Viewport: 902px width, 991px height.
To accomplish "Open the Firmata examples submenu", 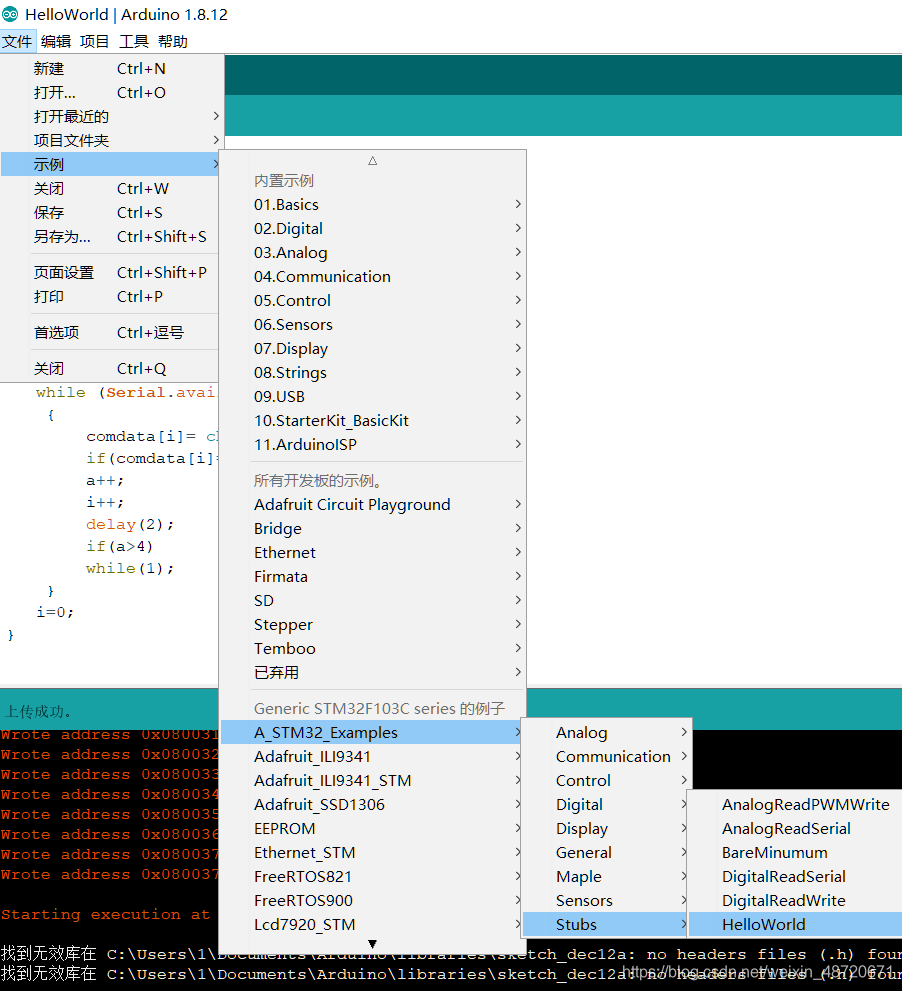I will click(x=373, y=577).
